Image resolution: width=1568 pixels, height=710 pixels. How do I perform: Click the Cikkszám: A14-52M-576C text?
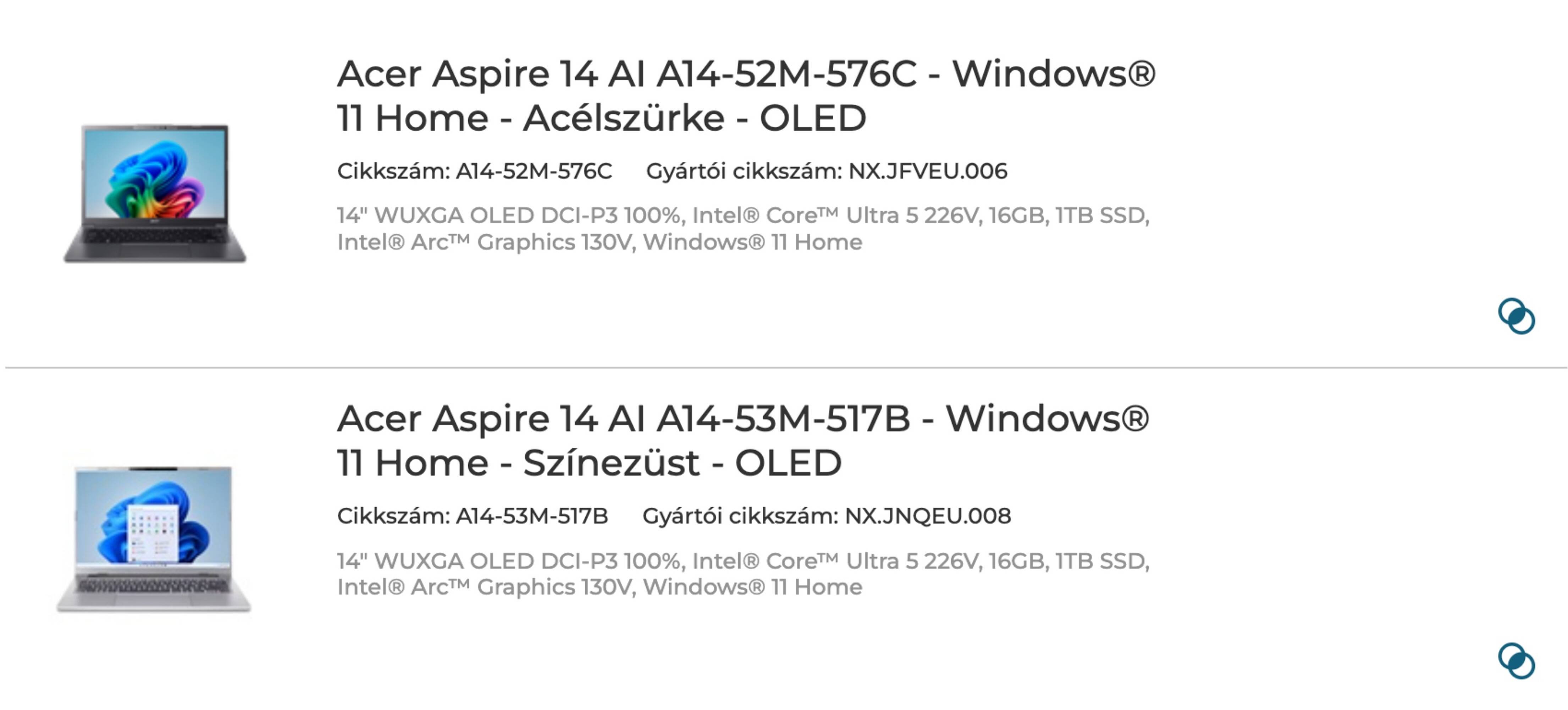[x=474, y=171]
